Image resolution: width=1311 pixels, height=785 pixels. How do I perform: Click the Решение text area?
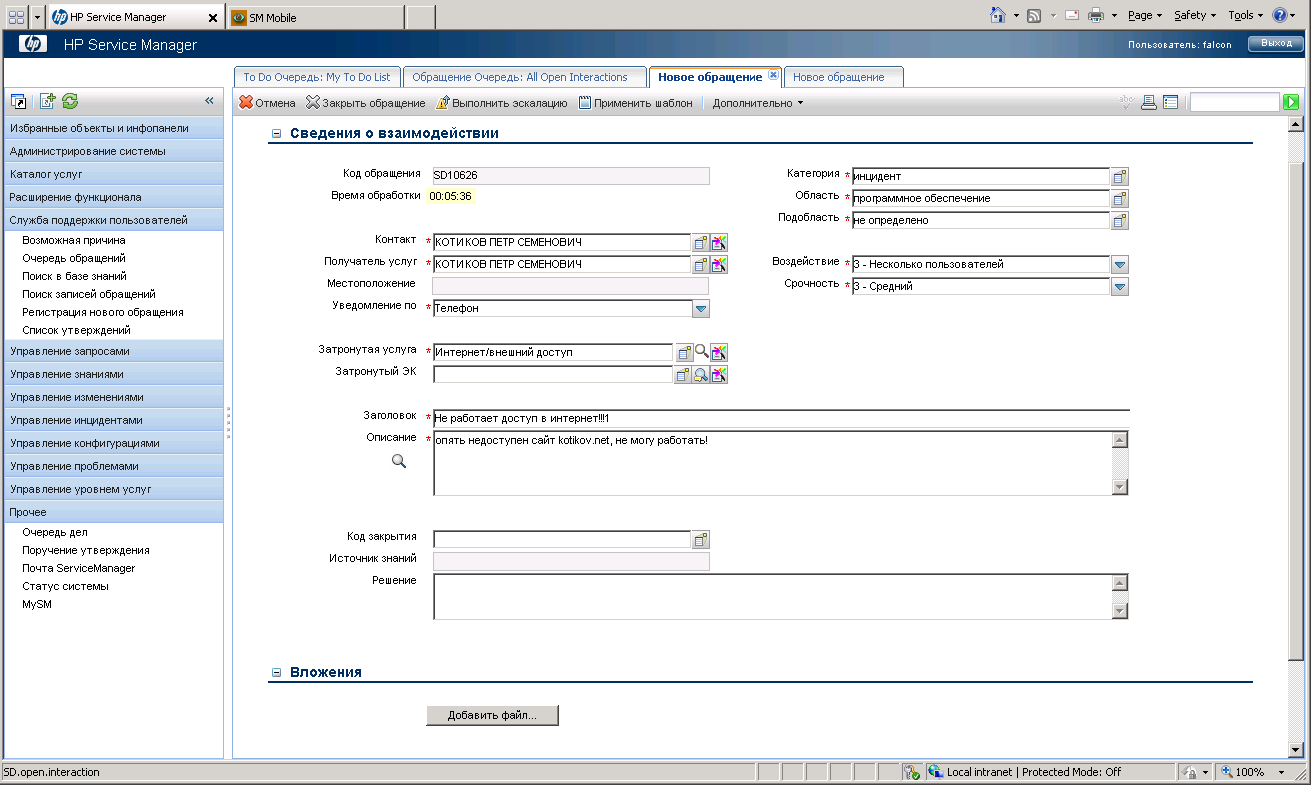pyautogui.click(x=772, y=597)
